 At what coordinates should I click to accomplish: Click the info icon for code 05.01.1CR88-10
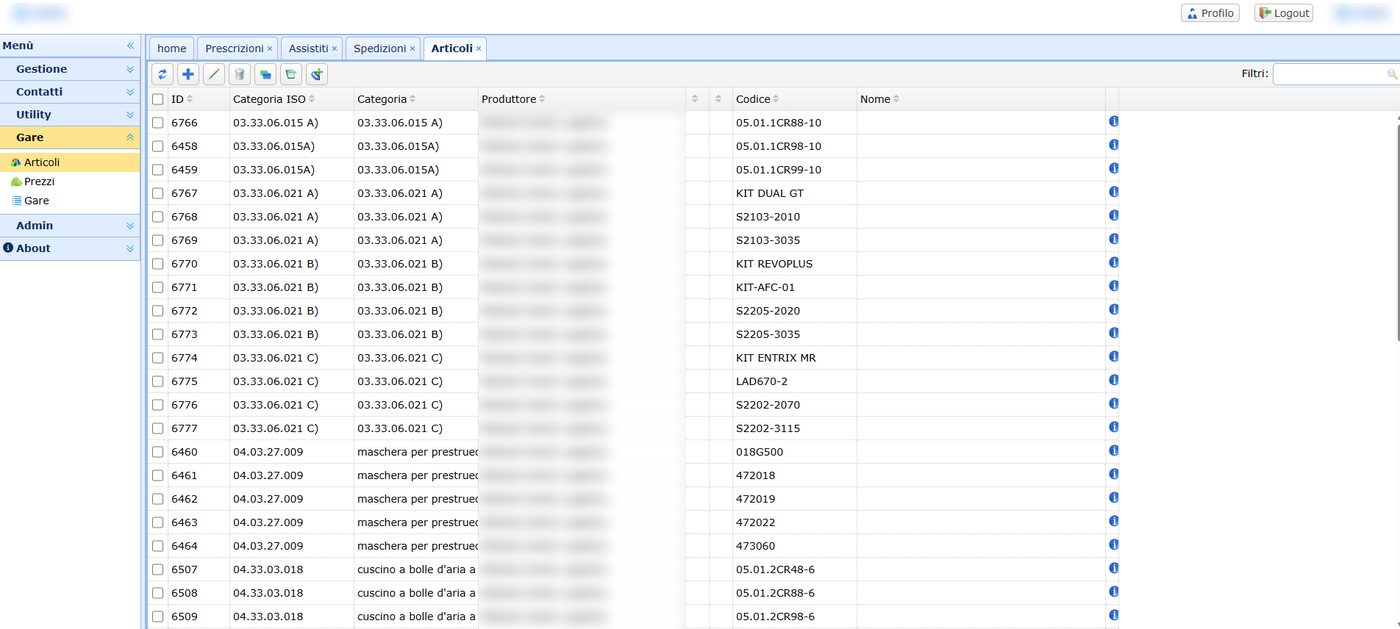(x=1113, y=122)
